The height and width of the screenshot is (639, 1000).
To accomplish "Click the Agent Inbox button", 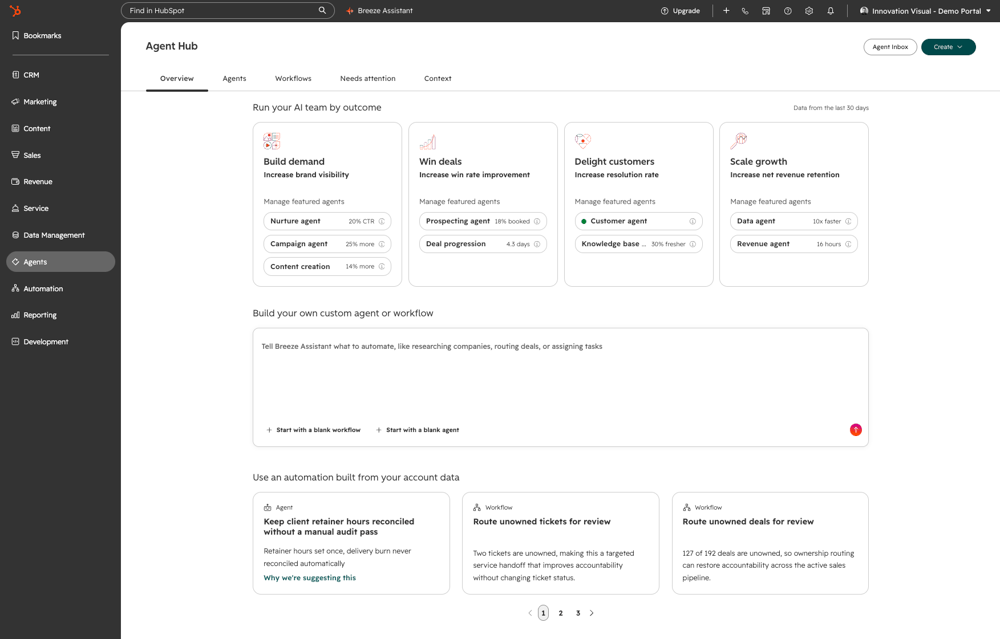I will [890, 47].
